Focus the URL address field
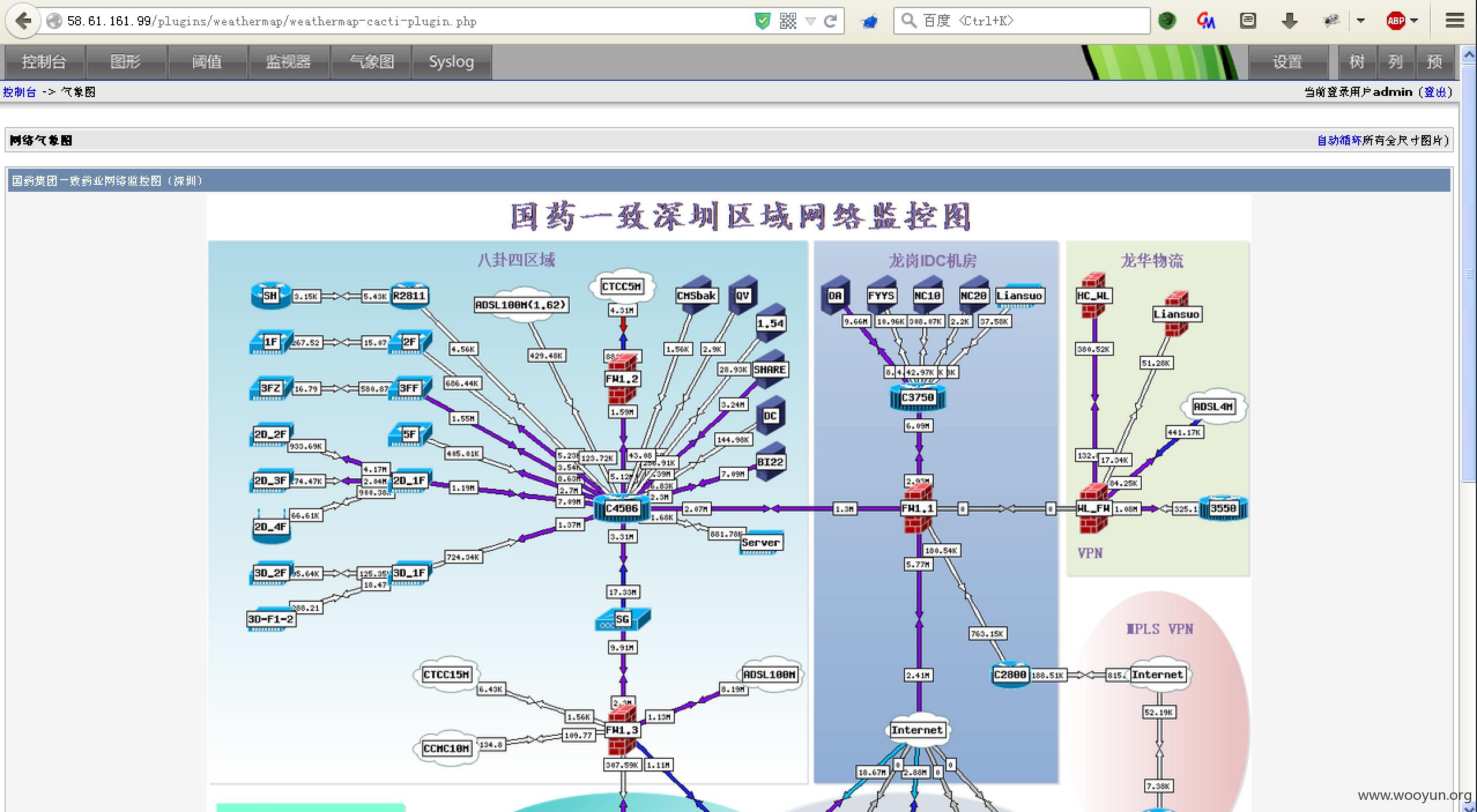This screenshot has height=812, width=1477. pyautogui.click(x=404, y=21)
